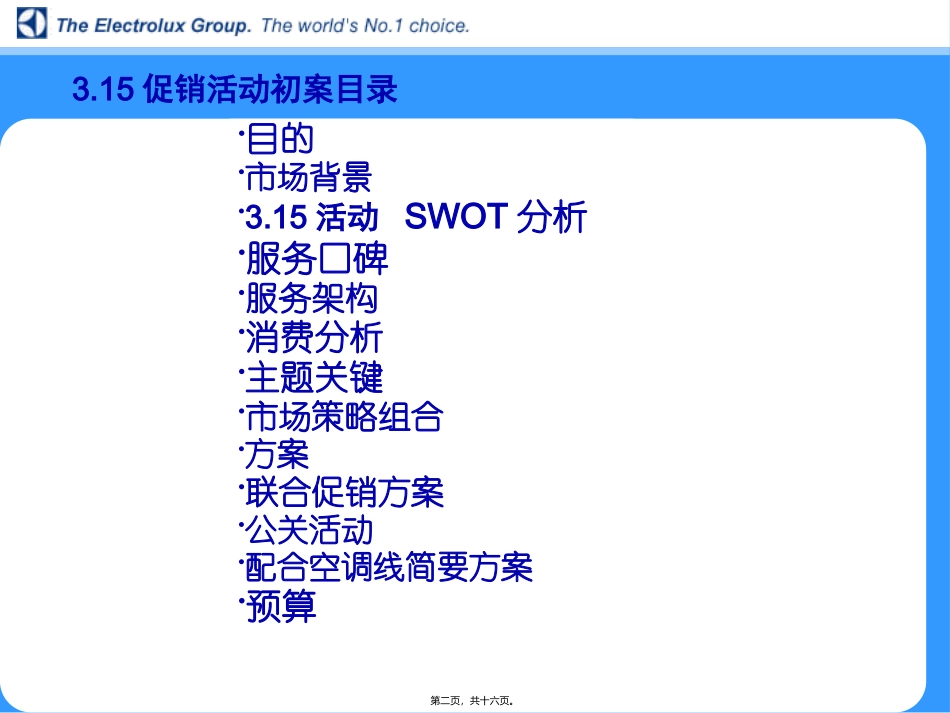Click the slogan "The world's No.1 choice."
950x713 pixels.
click(x=365, y=25)
